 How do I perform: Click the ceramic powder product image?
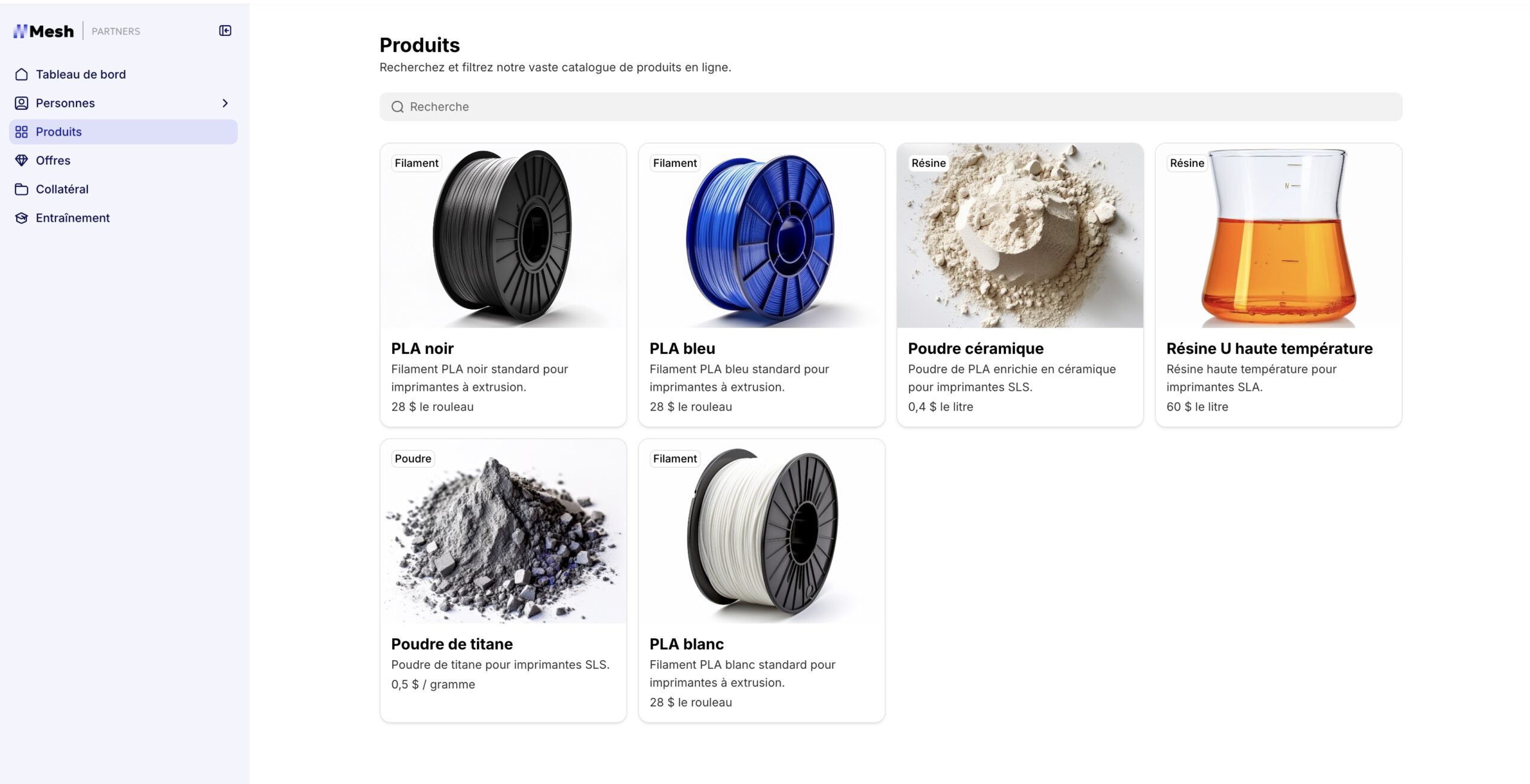[x=1020, y=235]
